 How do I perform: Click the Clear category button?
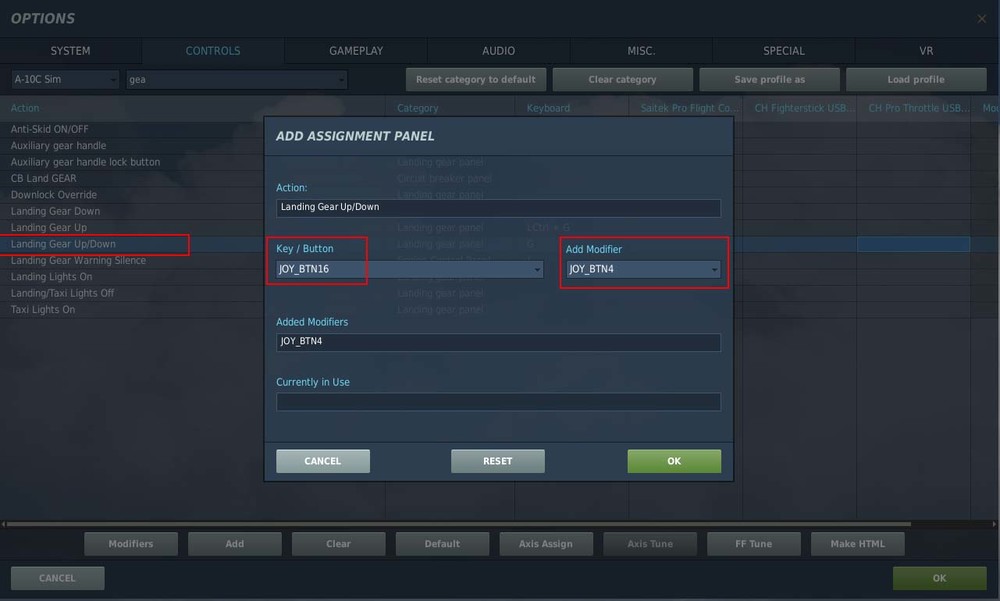tap(622, 79)
